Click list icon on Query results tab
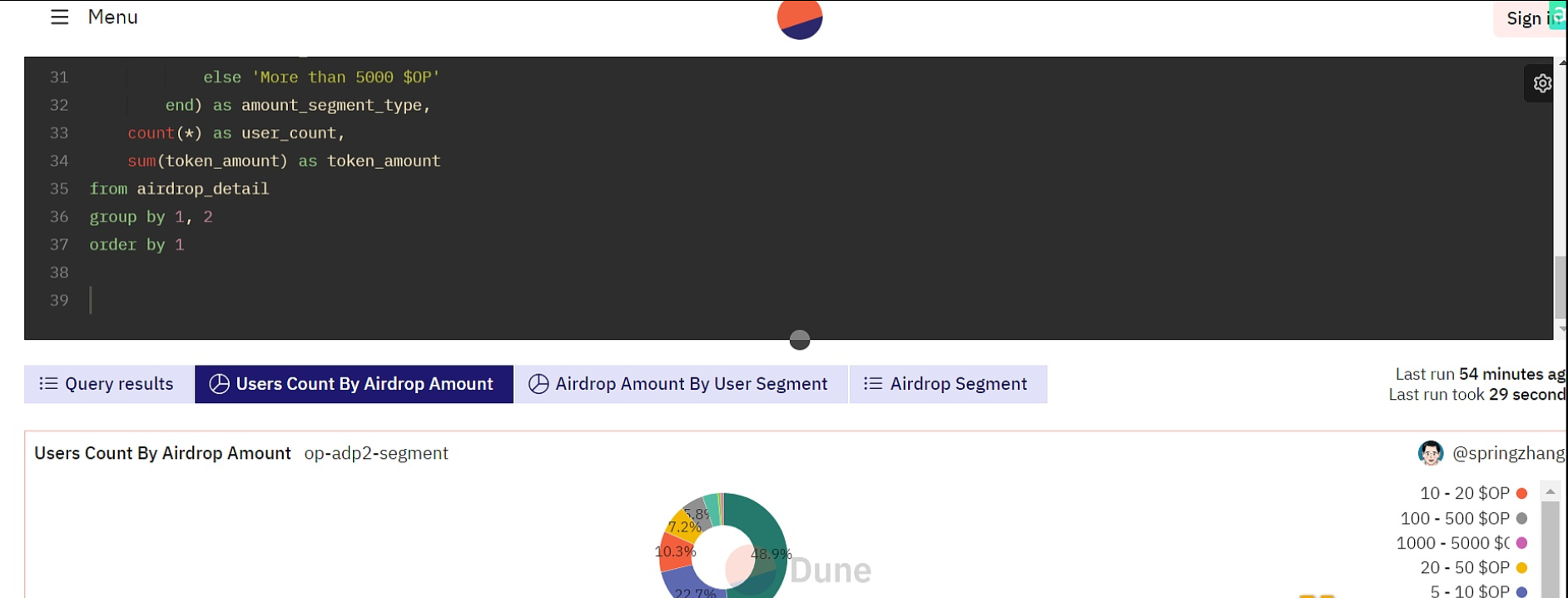 48,384
